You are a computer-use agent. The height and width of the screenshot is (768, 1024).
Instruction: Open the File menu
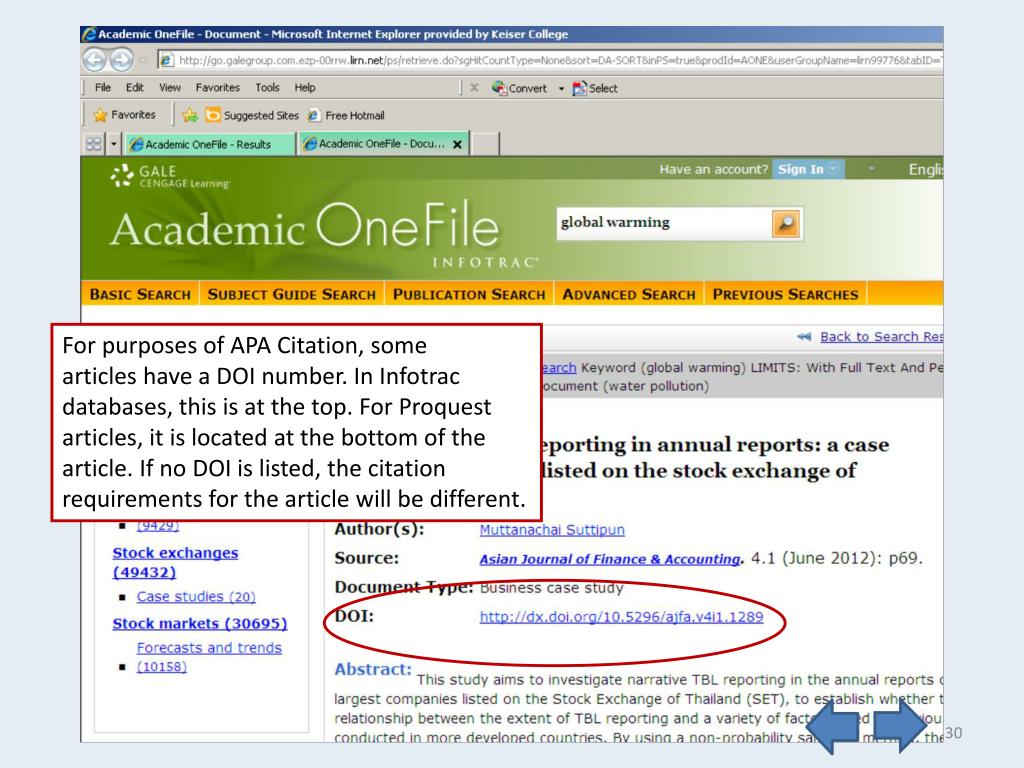tap(103, 88)
